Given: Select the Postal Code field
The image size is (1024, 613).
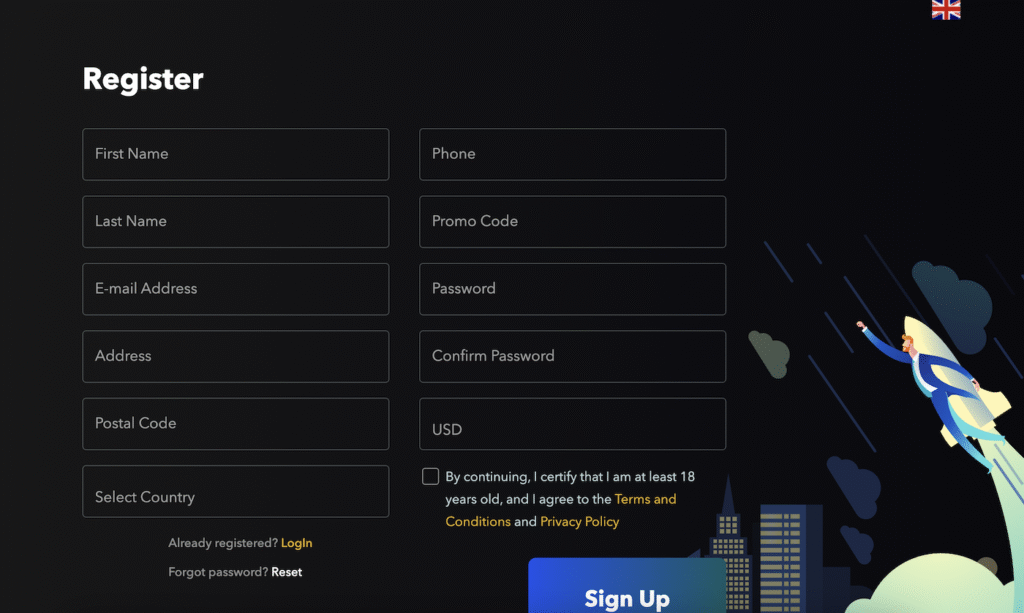Looking at the screenshot, I should 236,424.
